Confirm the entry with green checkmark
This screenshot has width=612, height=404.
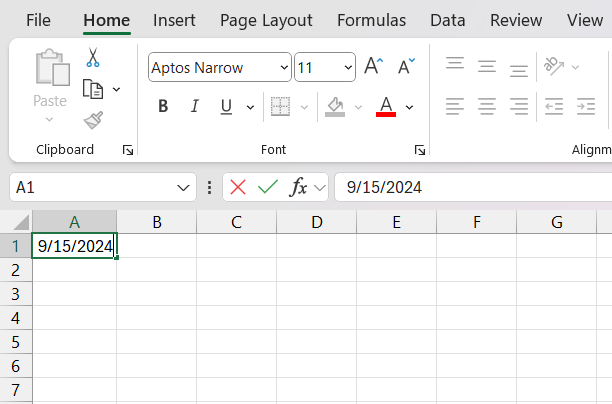tap(268, 187)
